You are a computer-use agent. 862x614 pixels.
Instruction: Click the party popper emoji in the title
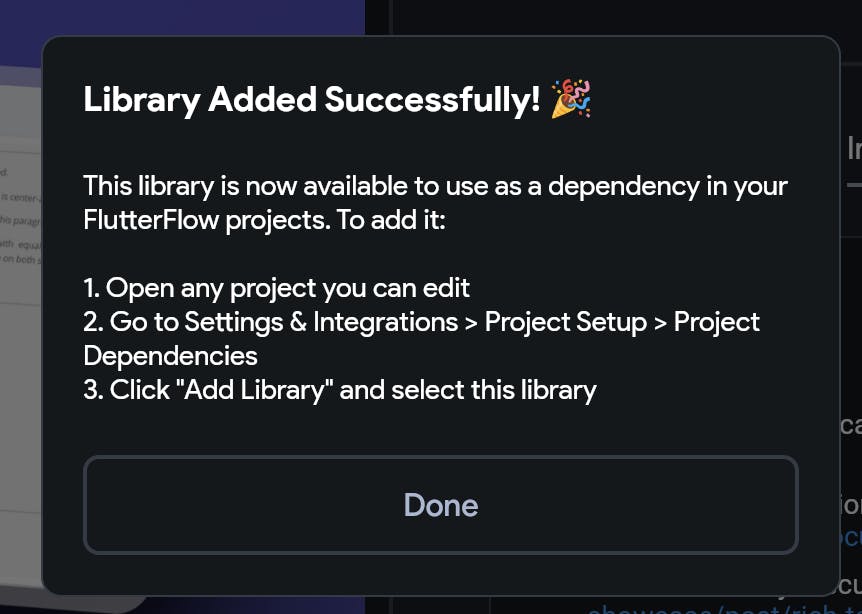[x=571, y=99]
